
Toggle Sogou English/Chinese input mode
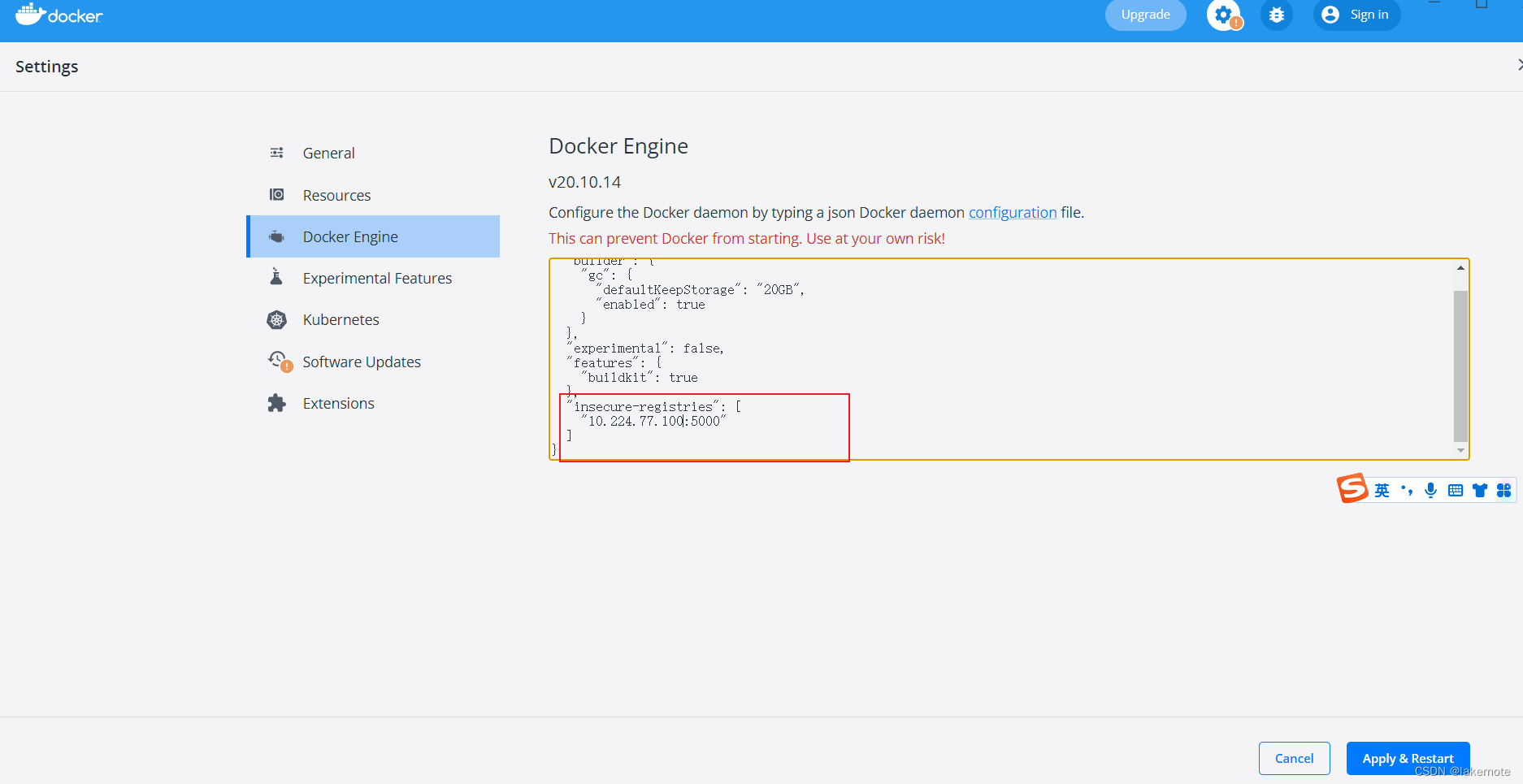coord(1382,490)
